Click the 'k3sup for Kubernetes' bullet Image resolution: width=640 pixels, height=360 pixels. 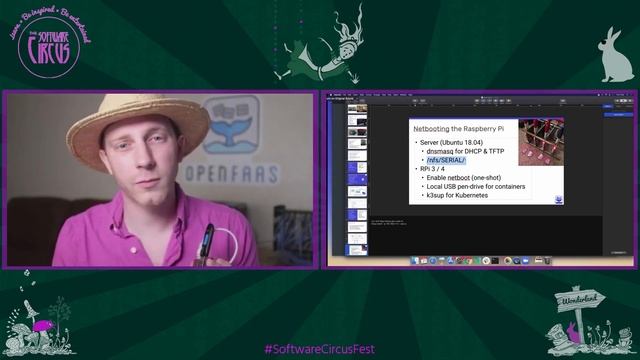coord(457,196)
